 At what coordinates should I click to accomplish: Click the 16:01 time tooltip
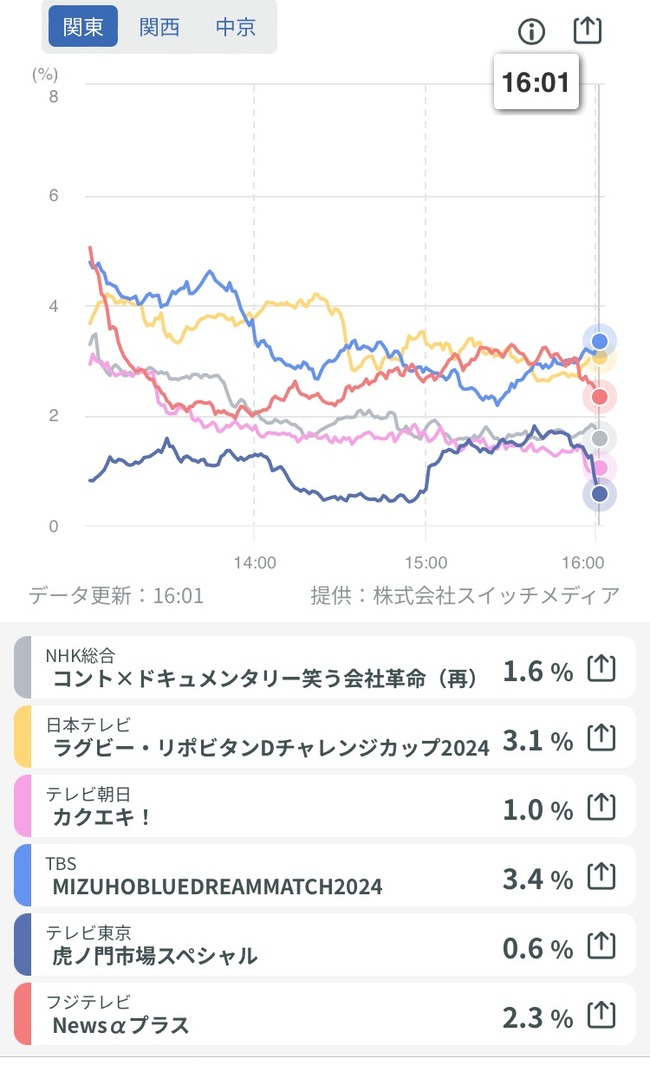[536, 82]
